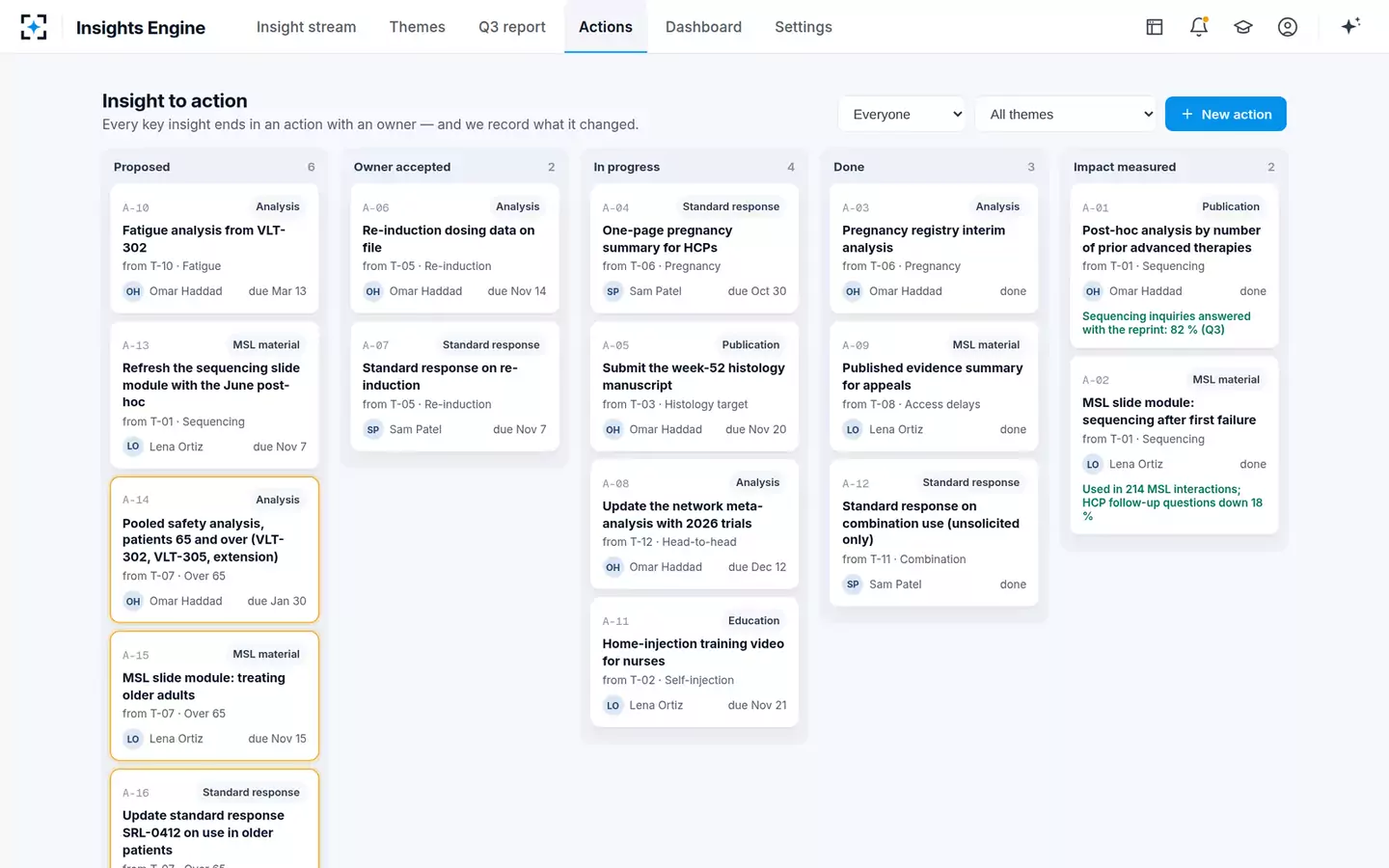
Task: Click the OH avatar on card A-01
Action: coord(1093,291)
